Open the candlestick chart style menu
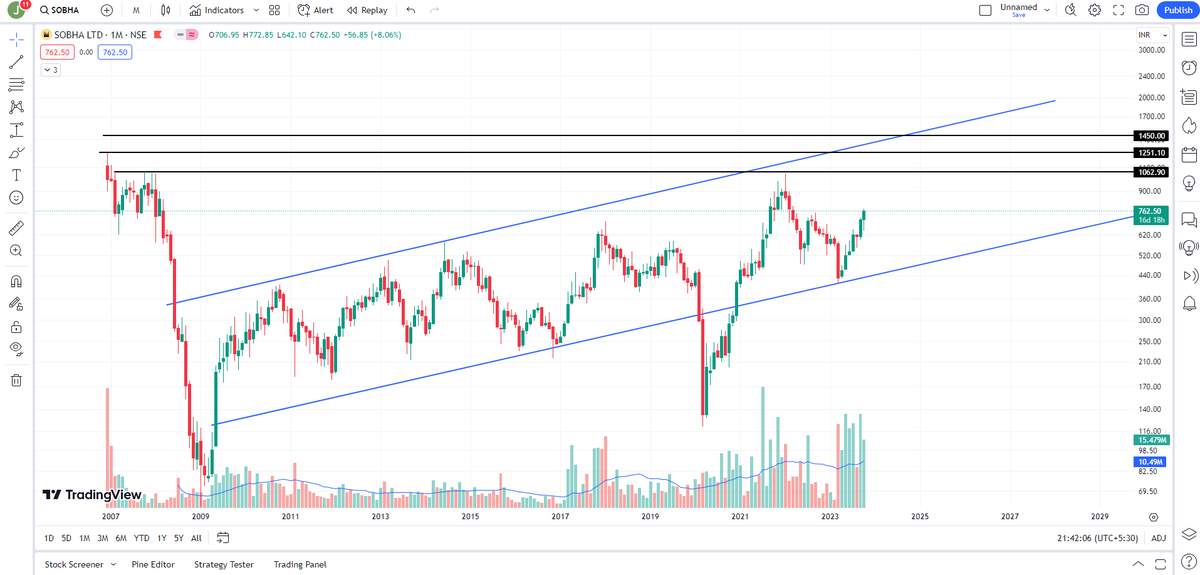This screenshot has width=1200, height=575. pyautogui.click(x=166, y=10)
